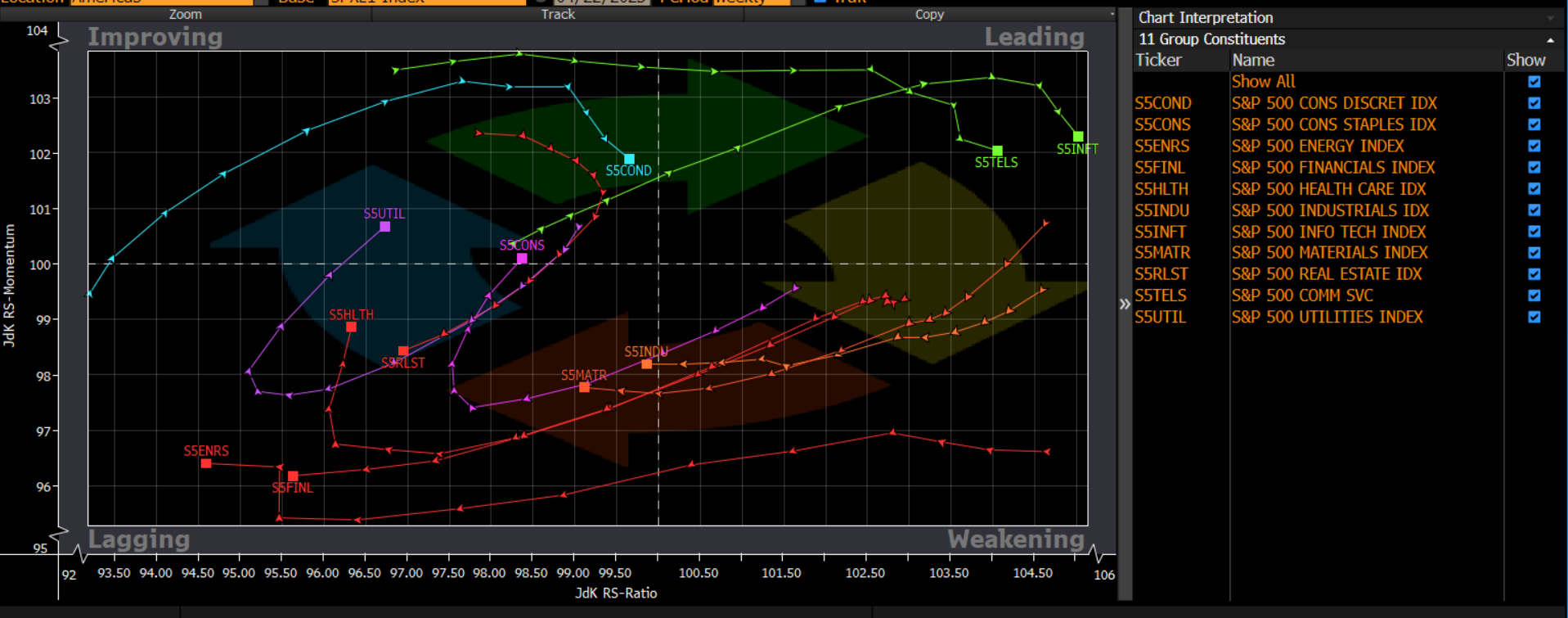Click the S5MATR orange square marker
The width and height of the screenshot is (1568, 618).
click(x=584, y=387)
